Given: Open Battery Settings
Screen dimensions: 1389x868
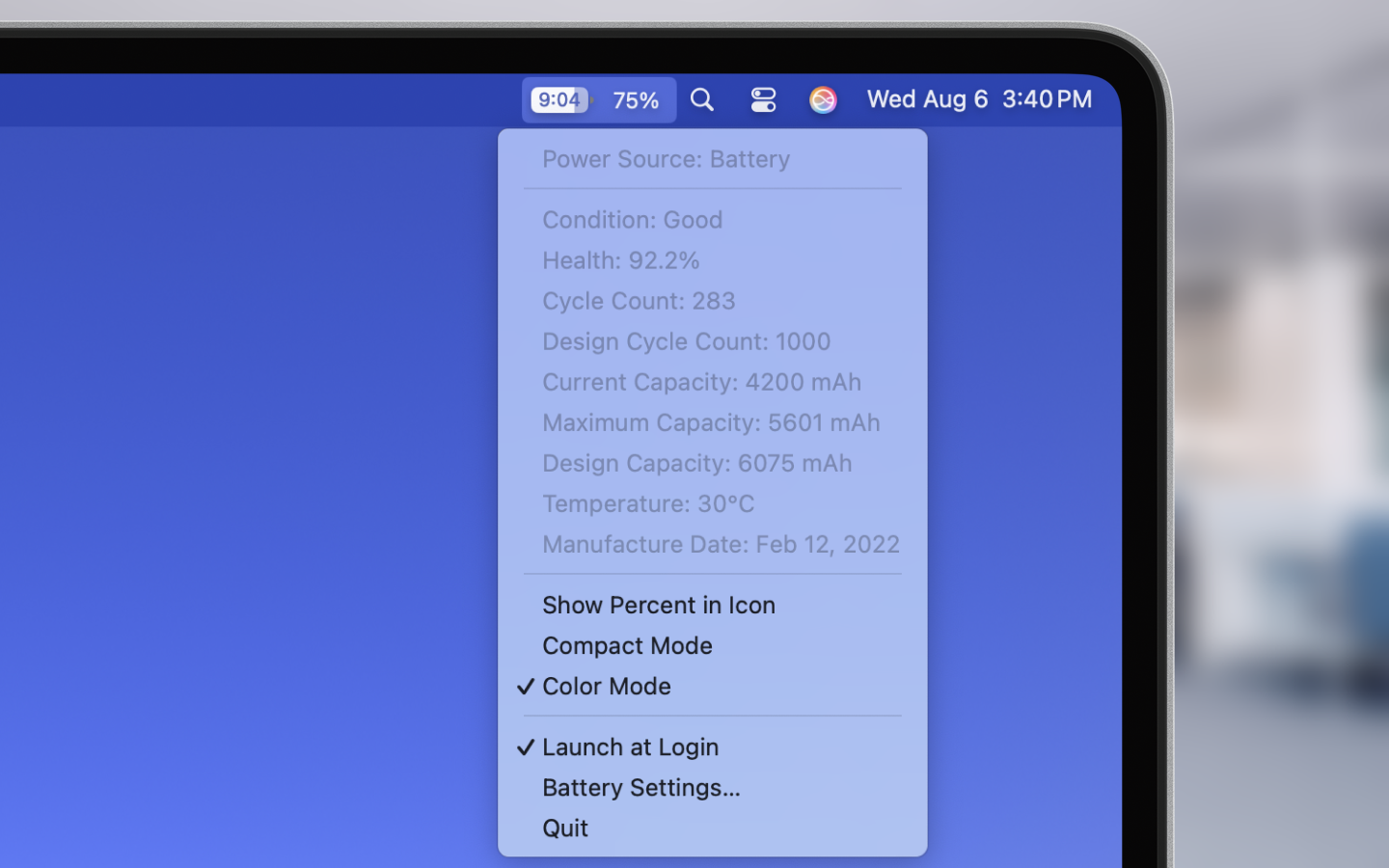Looking at the screenshot, I should point(640,788).
